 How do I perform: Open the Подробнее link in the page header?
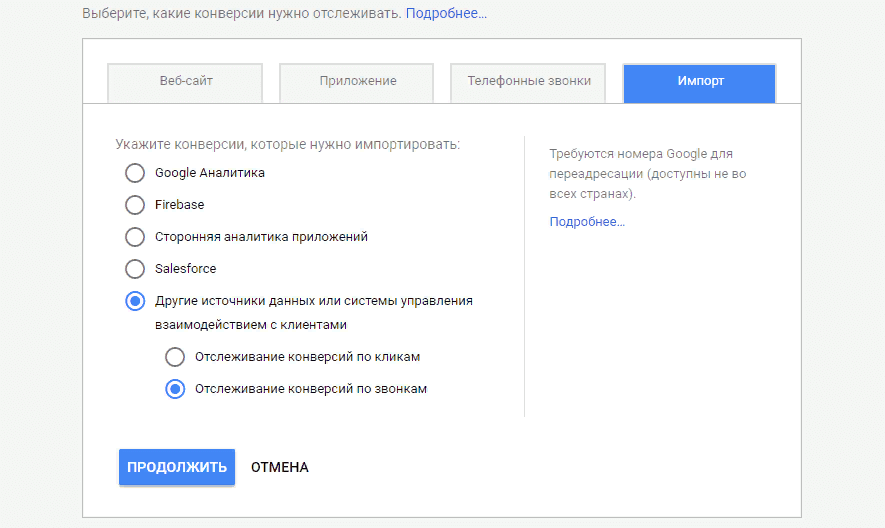[x=446, y=14]
